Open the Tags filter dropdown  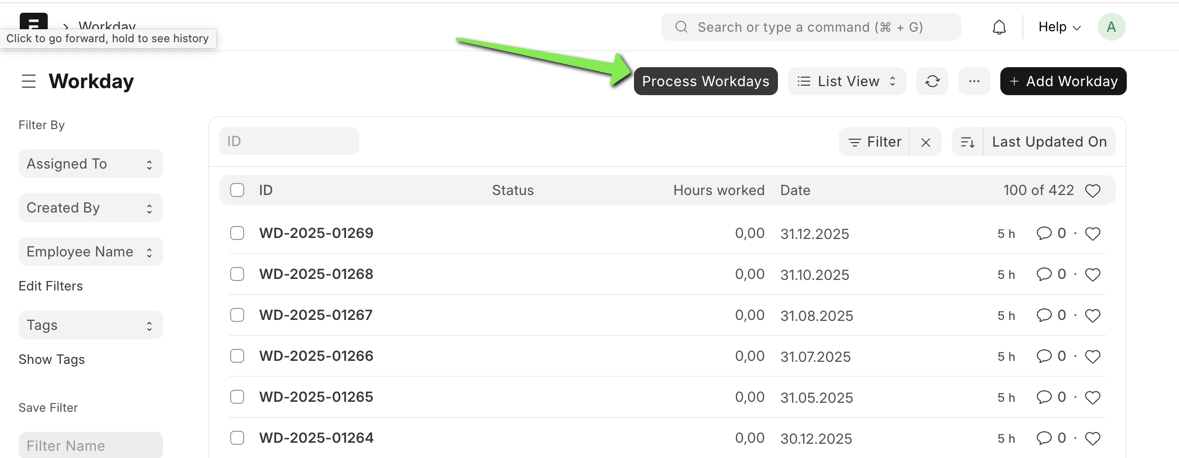click(x=90, y=326)
